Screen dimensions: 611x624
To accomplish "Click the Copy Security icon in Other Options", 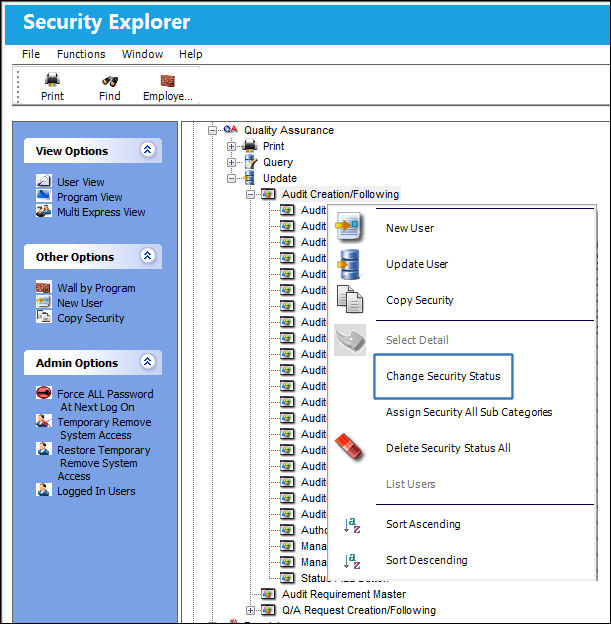I will click(43, 317).
